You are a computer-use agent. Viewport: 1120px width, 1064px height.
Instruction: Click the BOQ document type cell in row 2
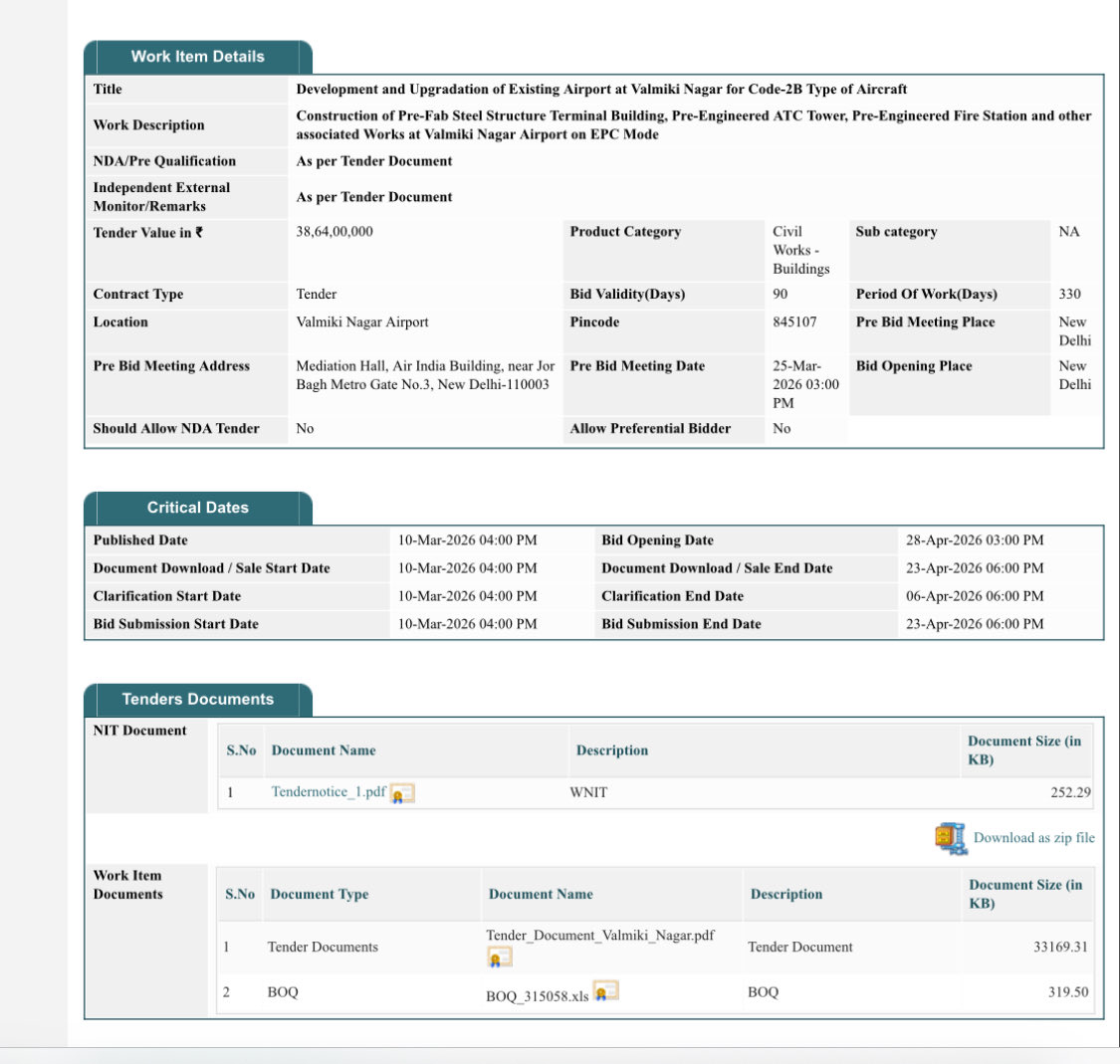coord(283,992)
